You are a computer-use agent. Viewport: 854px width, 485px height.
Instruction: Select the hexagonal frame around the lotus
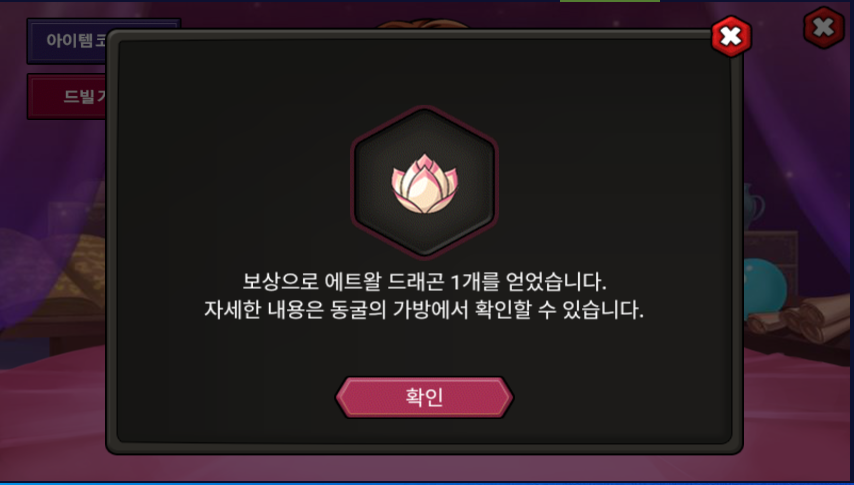pos(425,183)
